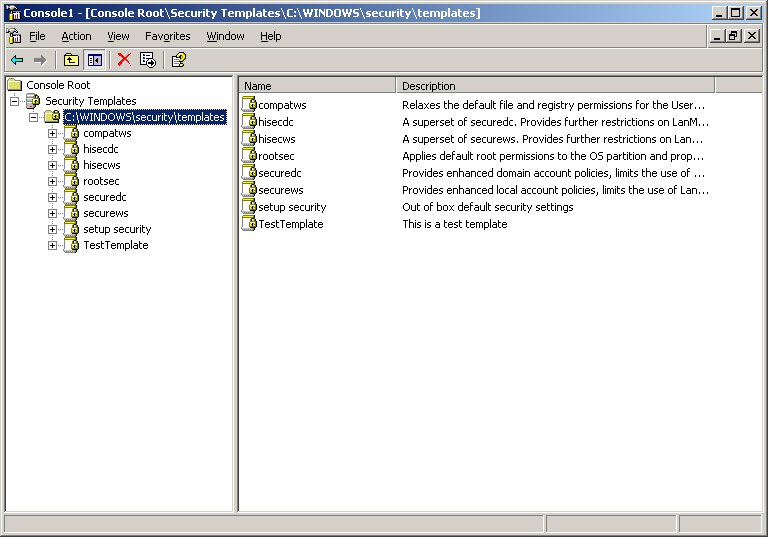The height and width of the screenshot is (537, 768).
Task: Open the Favorites menu
Action: click(167, 36)
